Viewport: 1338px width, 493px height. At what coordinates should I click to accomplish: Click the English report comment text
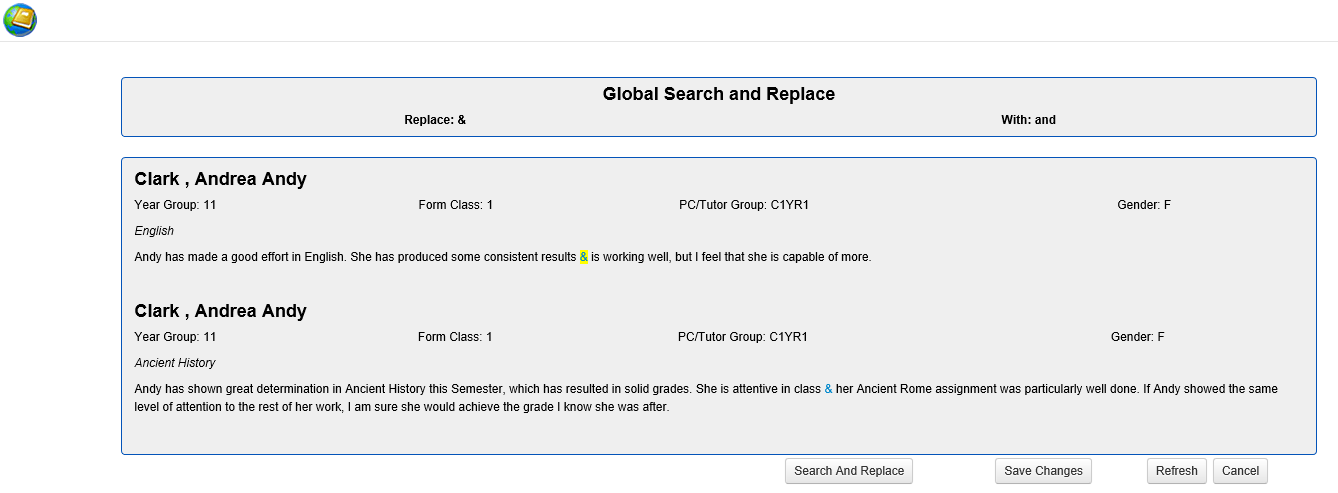503,257
